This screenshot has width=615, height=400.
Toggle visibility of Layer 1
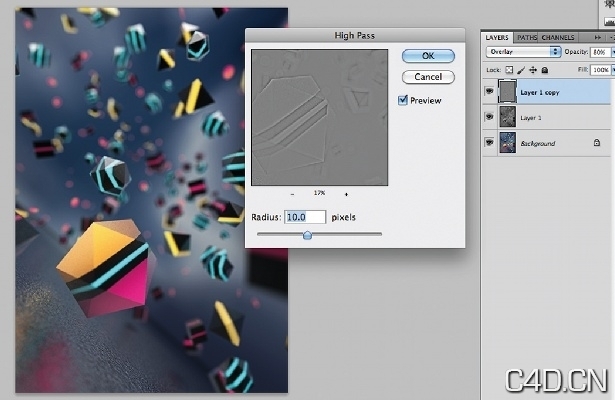[x=489, y=118]
